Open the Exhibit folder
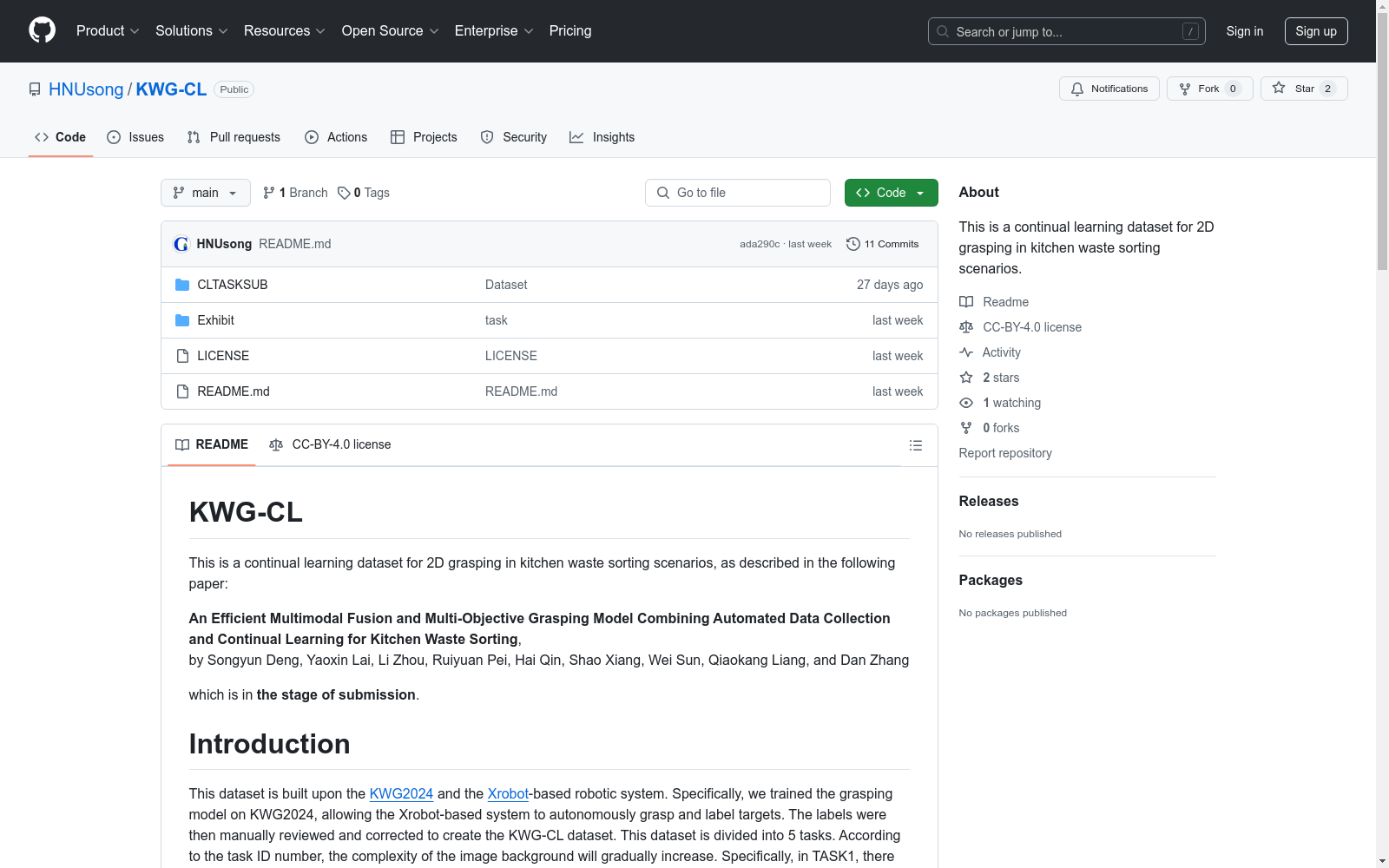Image resolution: width=1389 pixels, height=868 pixels. tap(215, 320)
